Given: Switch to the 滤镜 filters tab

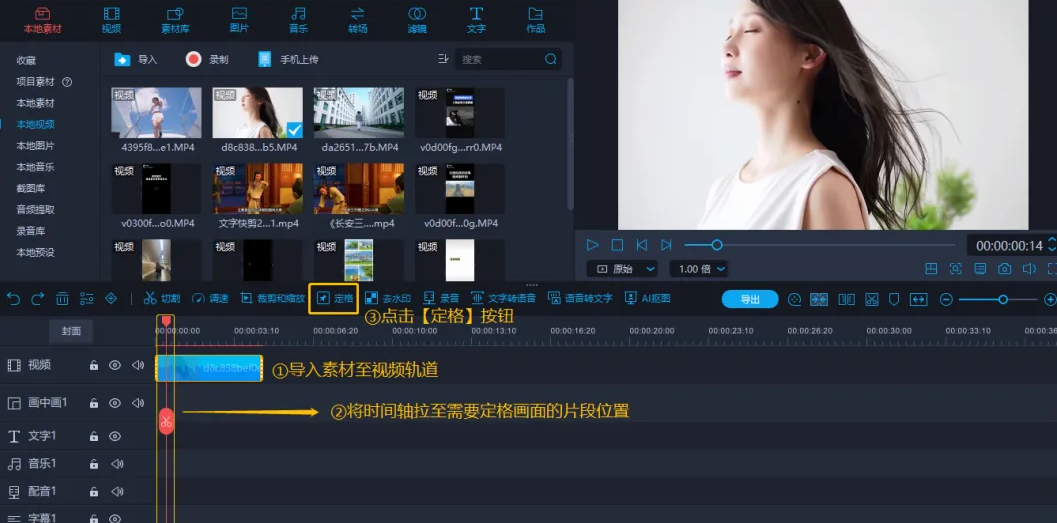Looking at the screenshot, I should pos(417,20).
